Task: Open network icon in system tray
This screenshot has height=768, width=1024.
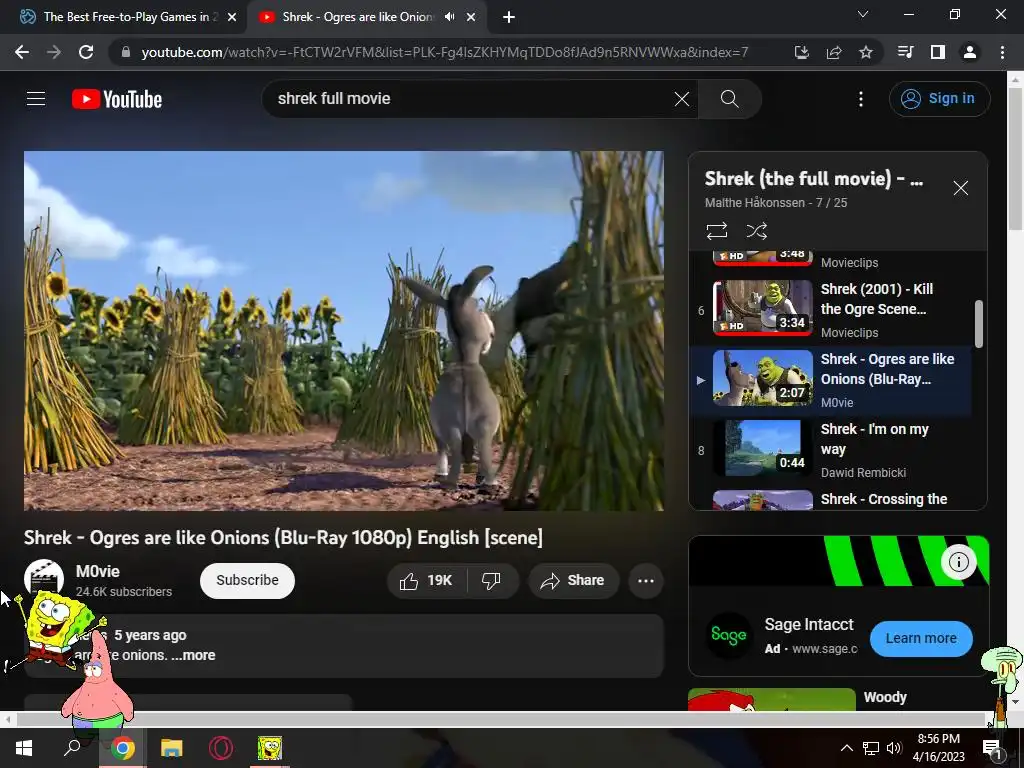Action: 871,748
